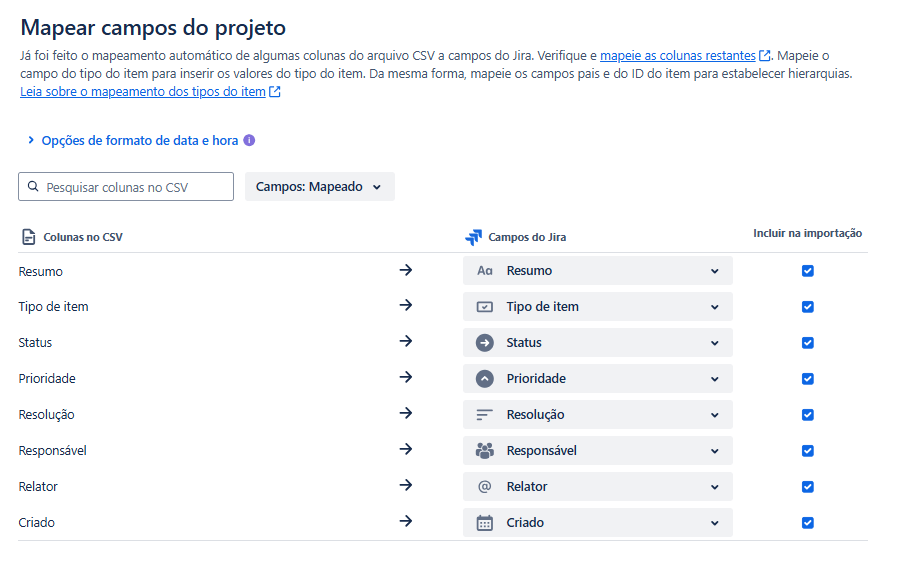
Task: Focus the Pesquisar colunas no CSV field
Action: coord(137,187)
